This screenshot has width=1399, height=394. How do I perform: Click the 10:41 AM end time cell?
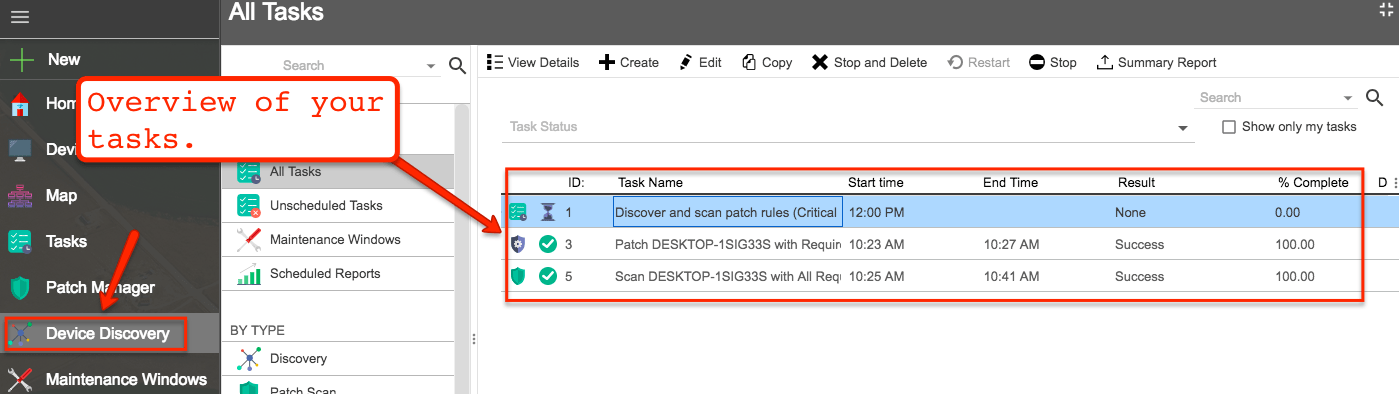(x=1010, y=276)
